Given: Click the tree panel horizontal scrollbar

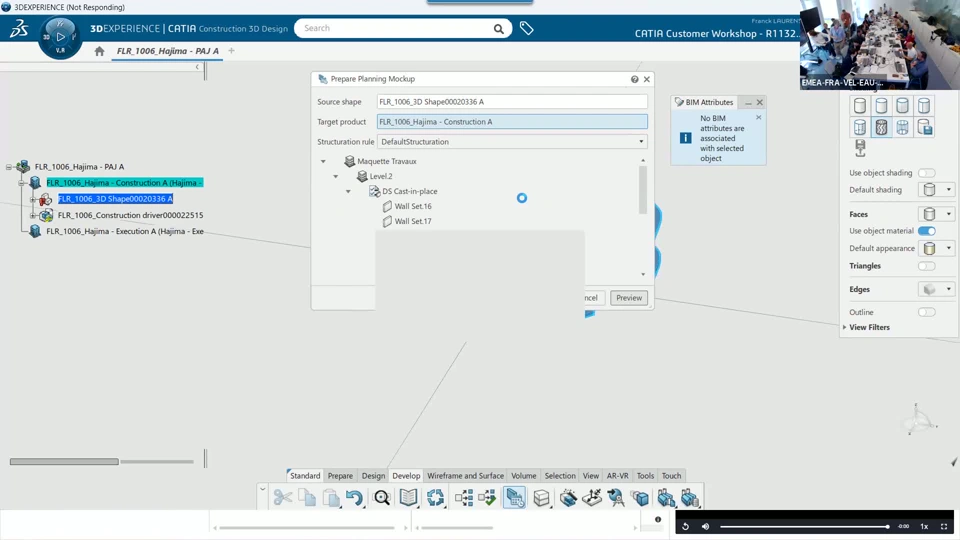Looking at the screenshot, I should pos(64,462).
